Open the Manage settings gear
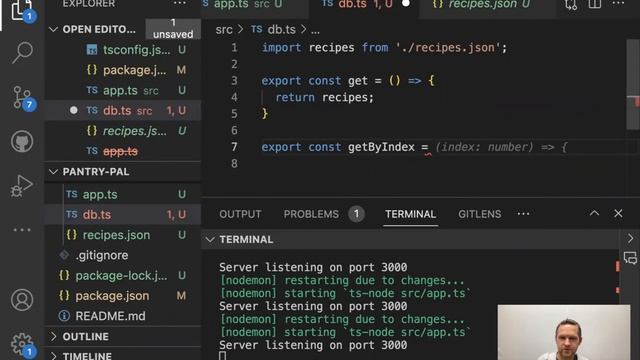 [x=22, y=345]
